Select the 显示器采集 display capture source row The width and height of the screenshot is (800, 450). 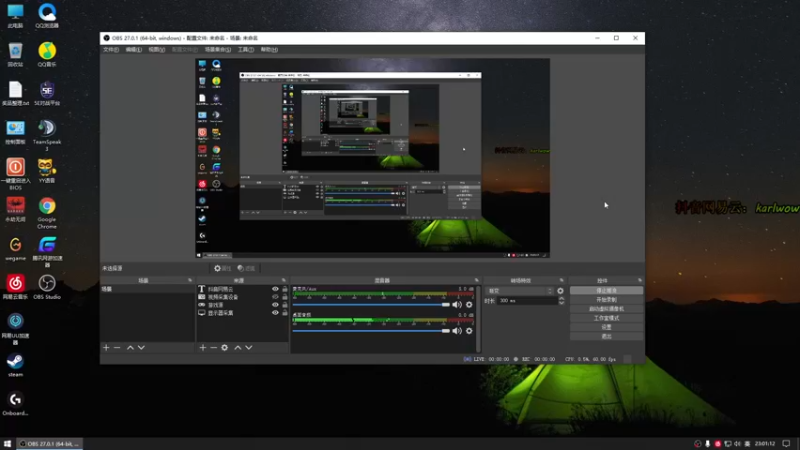coord(242,313)
